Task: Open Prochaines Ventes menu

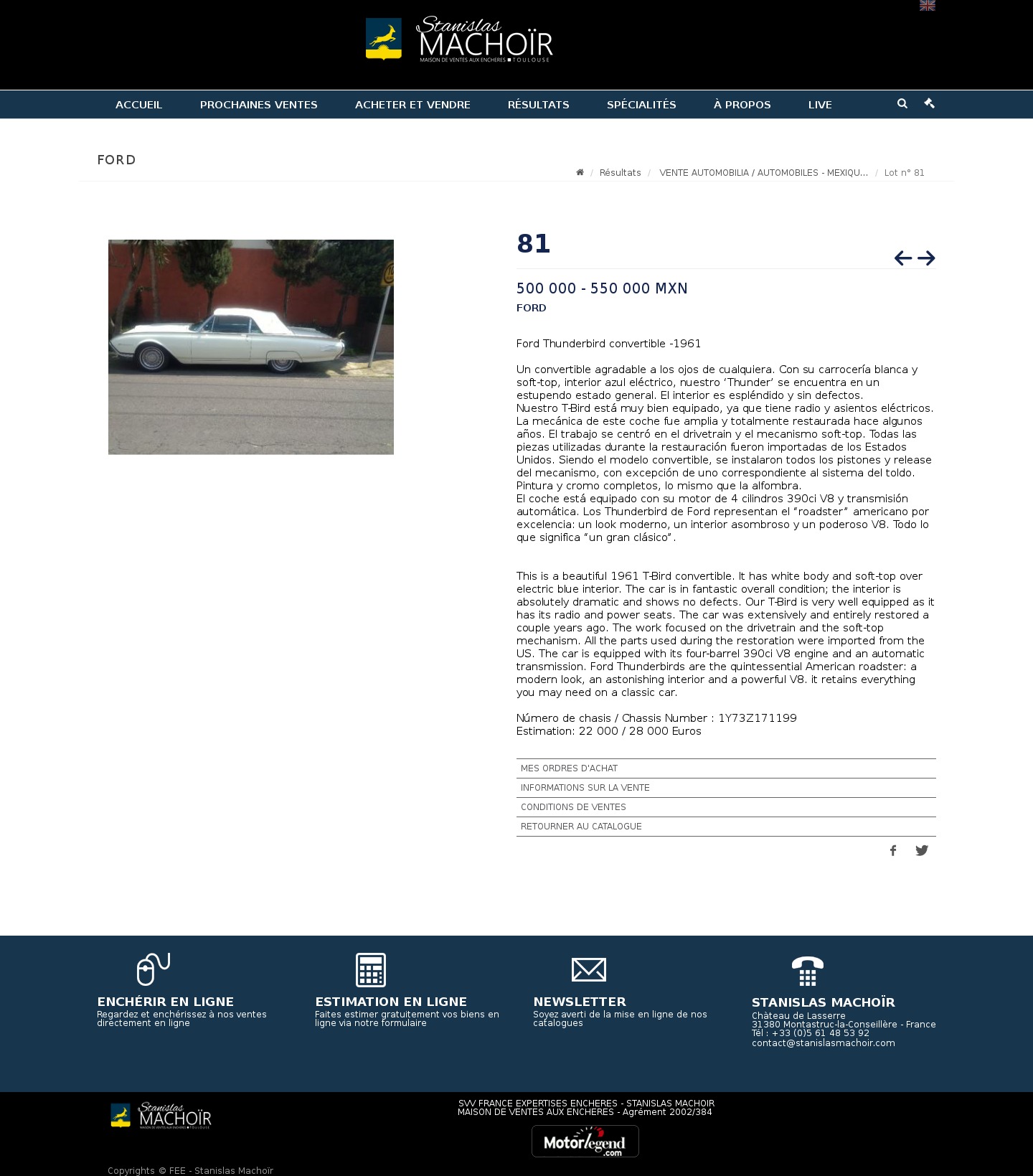Action: tap(259, 105)
